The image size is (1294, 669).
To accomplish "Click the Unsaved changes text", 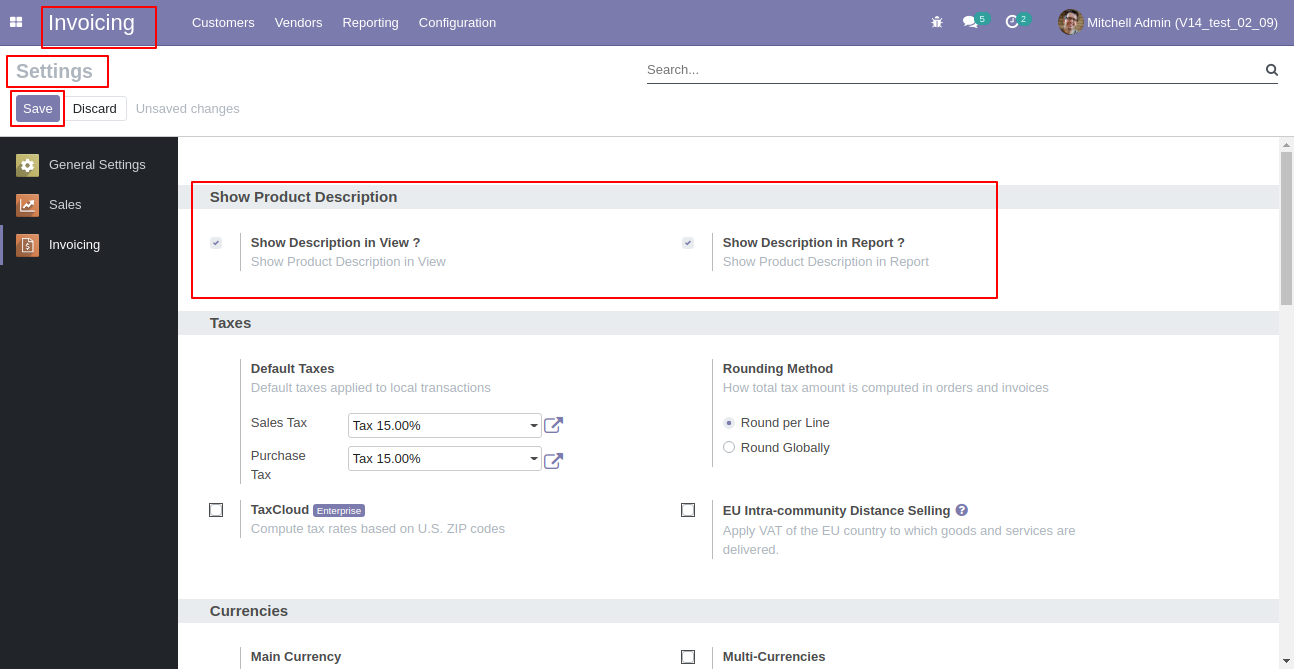I will (x=188, y=109).
